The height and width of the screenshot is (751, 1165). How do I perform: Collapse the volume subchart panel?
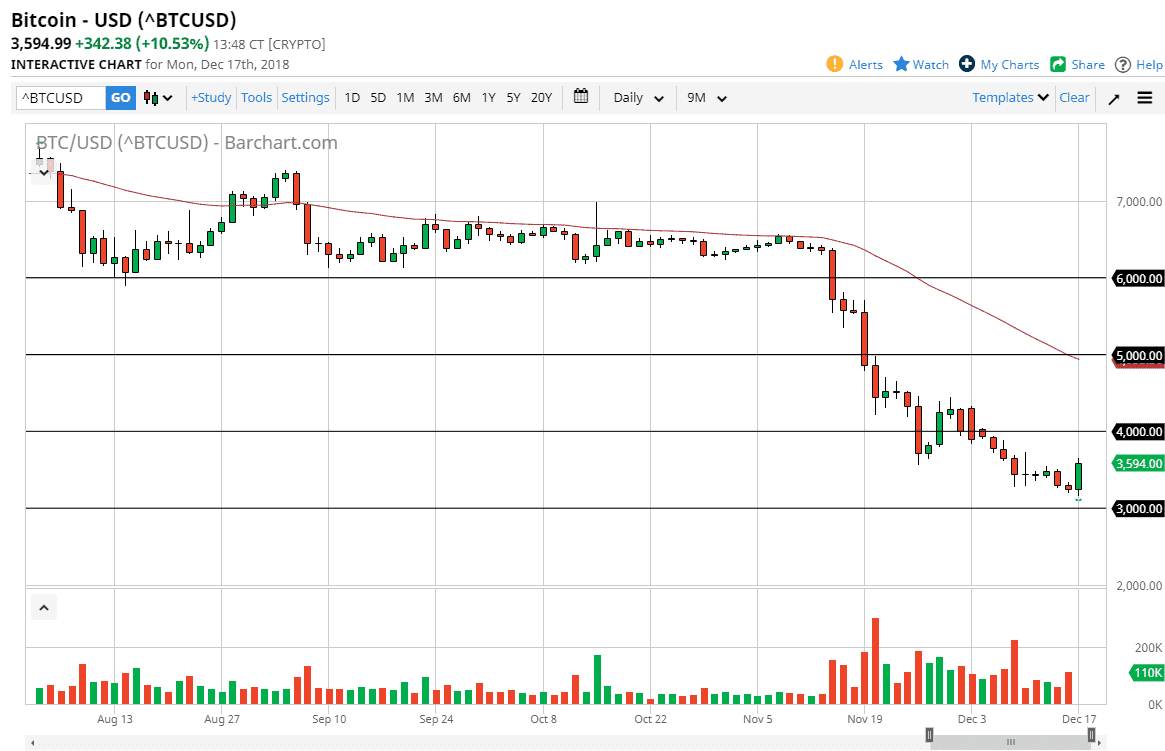[x=43, y=607]
